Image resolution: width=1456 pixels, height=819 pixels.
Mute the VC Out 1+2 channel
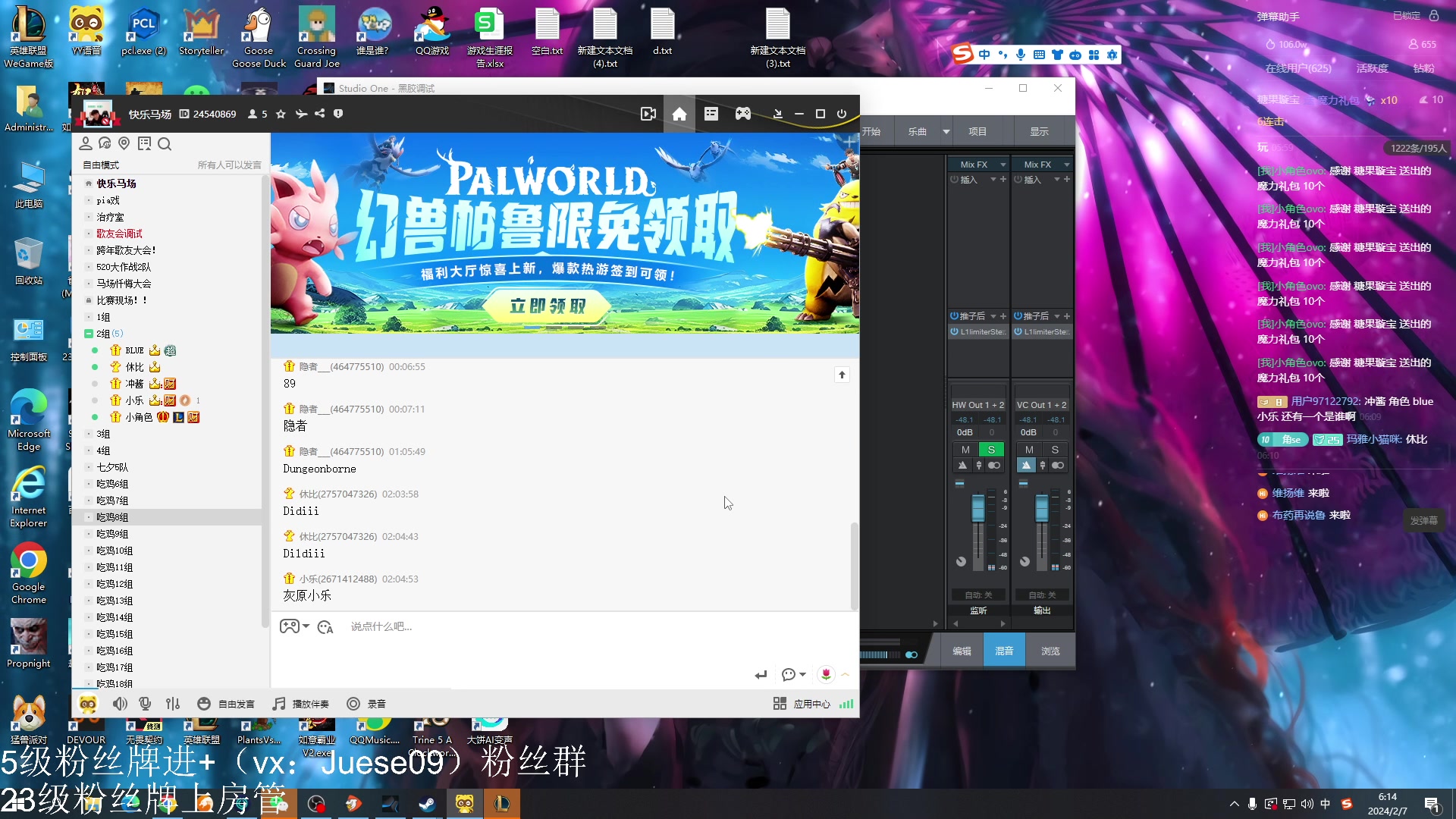1029,449
